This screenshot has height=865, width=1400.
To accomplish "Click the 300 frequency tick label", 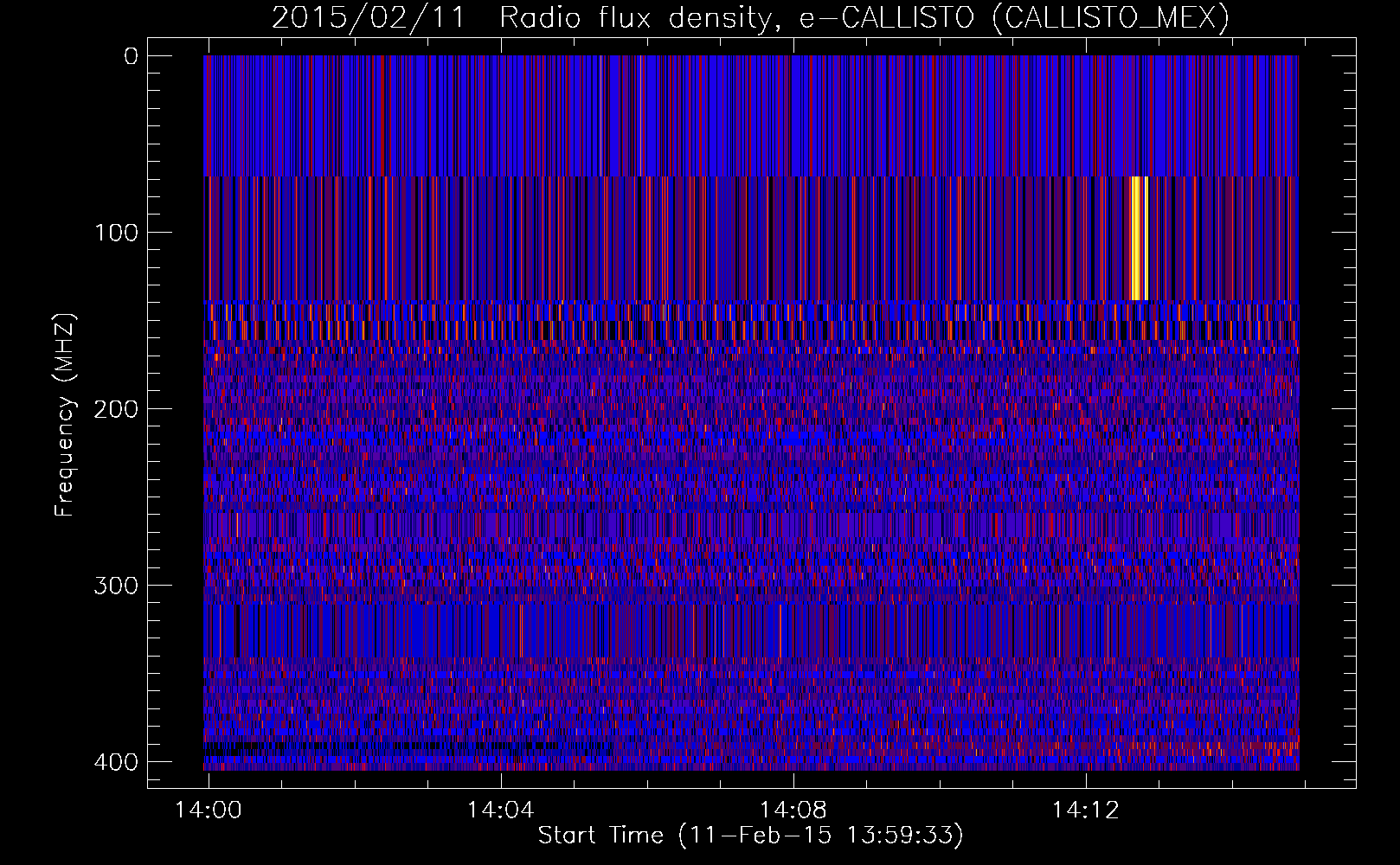I will coord(115,585).
